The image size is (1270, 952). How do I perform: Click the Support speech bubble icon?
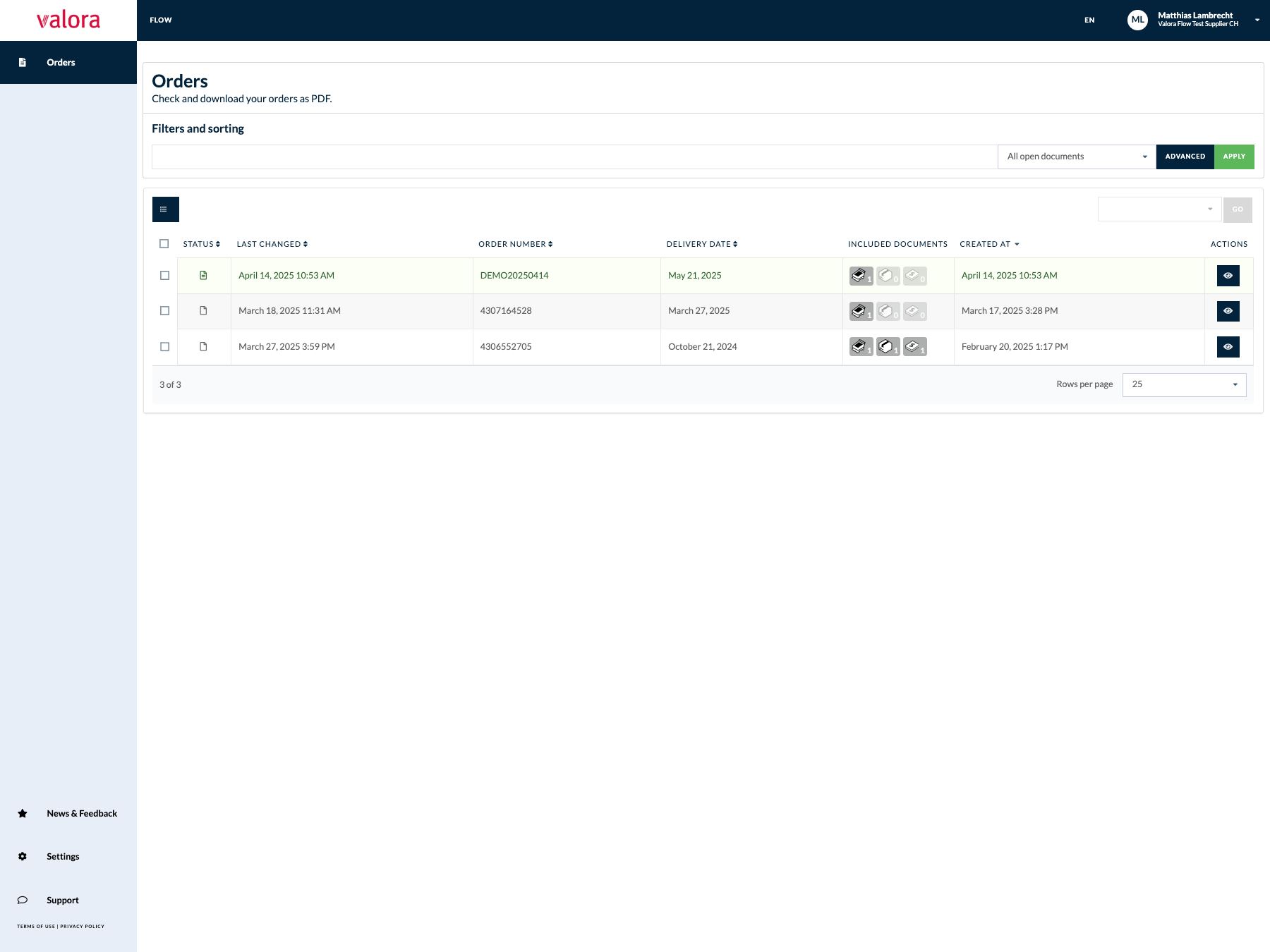click(23, 900)
